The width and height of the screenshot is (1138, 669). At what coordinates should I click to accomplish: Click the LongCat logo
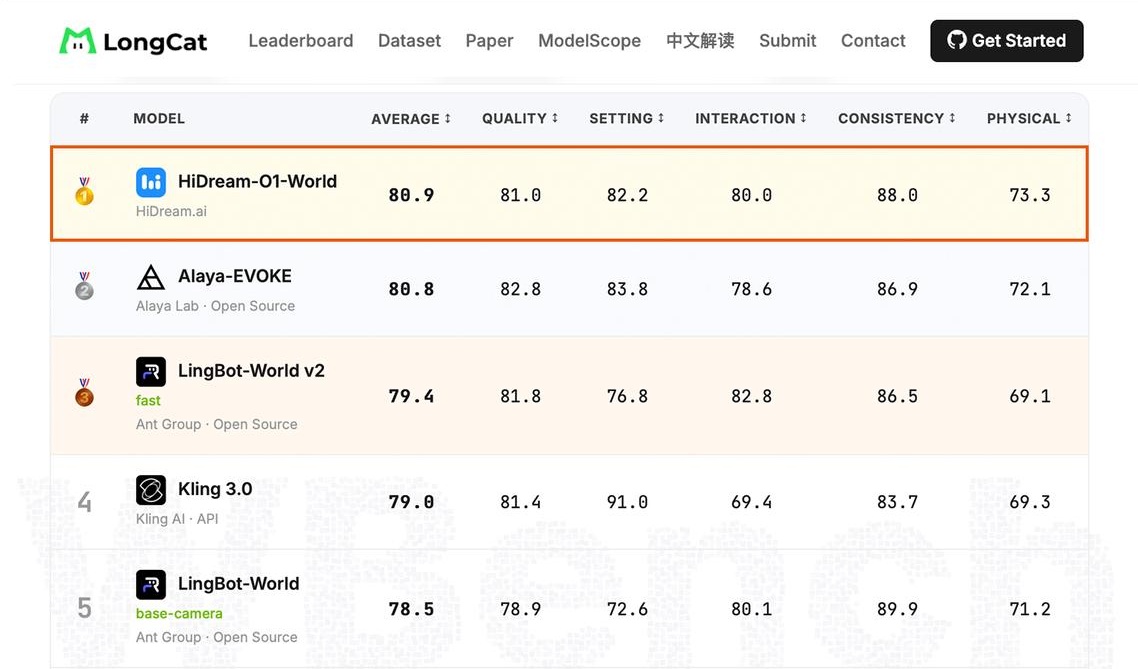pos(134,41)
